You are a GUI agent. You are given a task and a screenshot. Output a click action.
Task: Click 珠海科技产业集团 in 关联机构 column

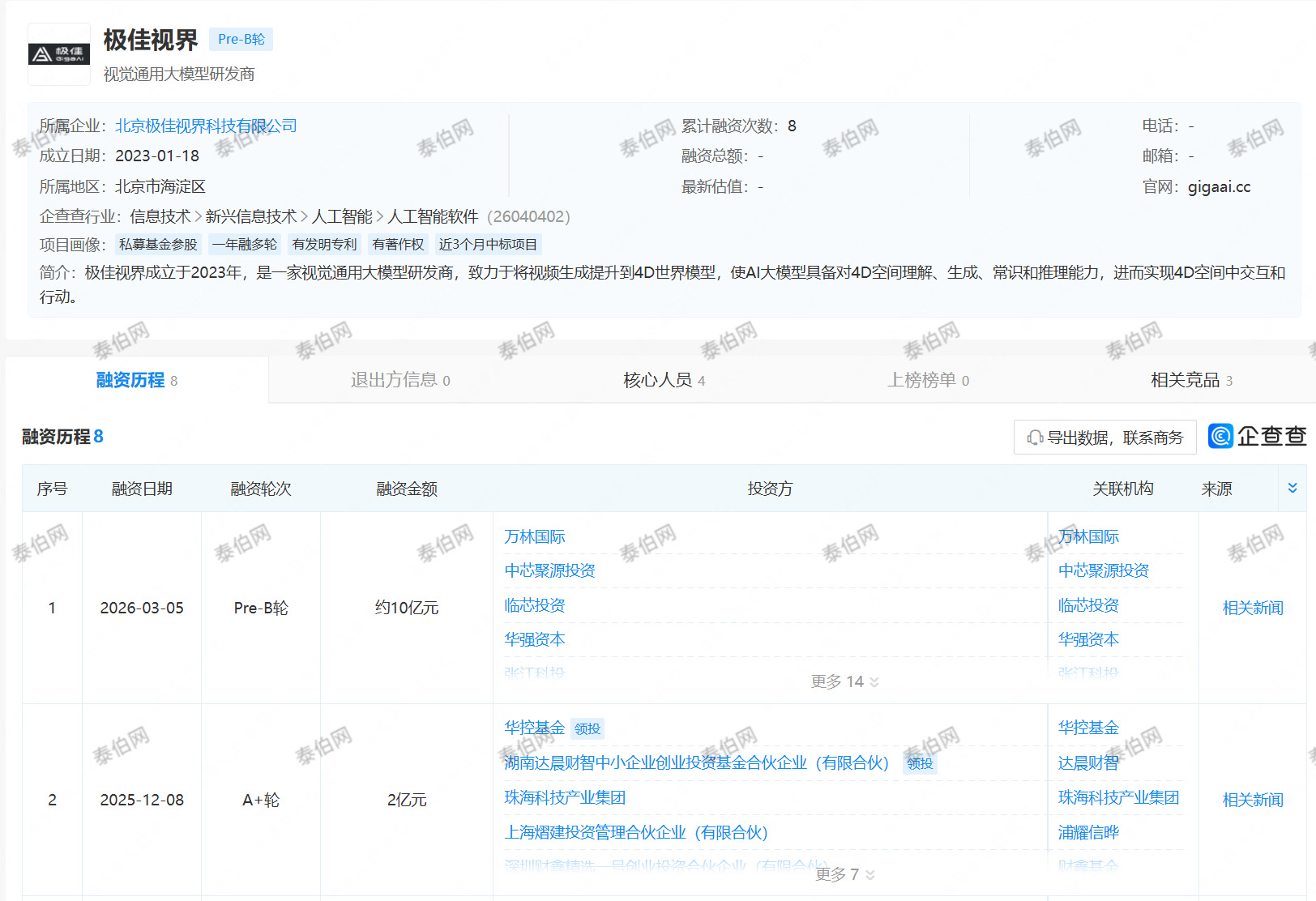[x=1118, y=797]
